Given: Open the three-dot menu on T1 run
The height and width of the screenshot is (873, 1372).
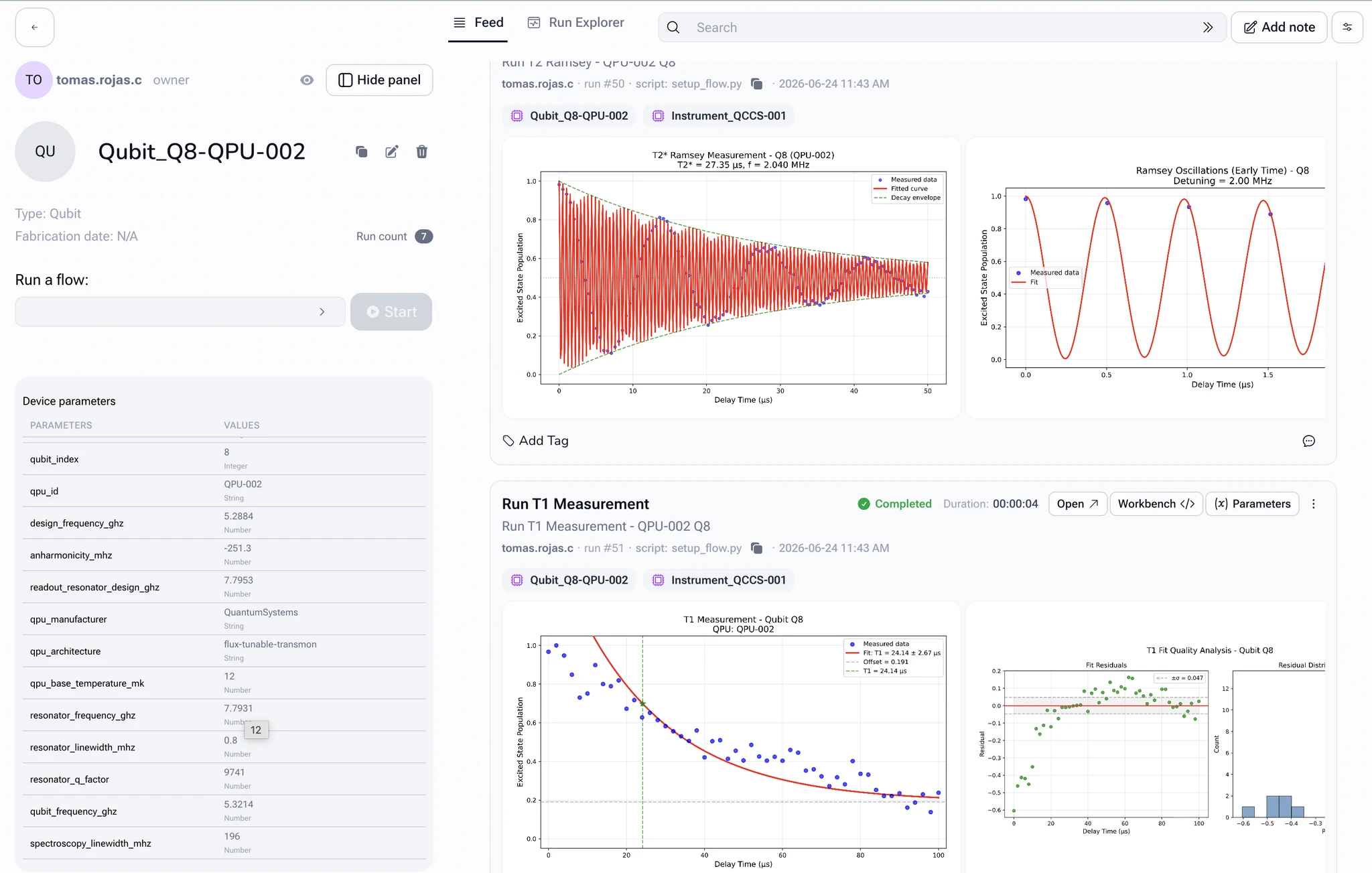Looking at the screenshot, I should click(x=1314, y=504).
